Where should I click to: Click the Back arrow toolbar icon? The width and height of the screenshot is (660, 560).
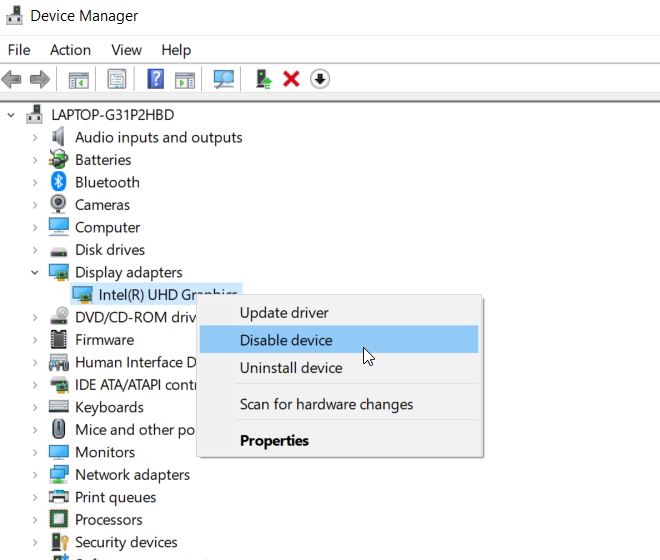pyautogui.click(x=11, y=79)
